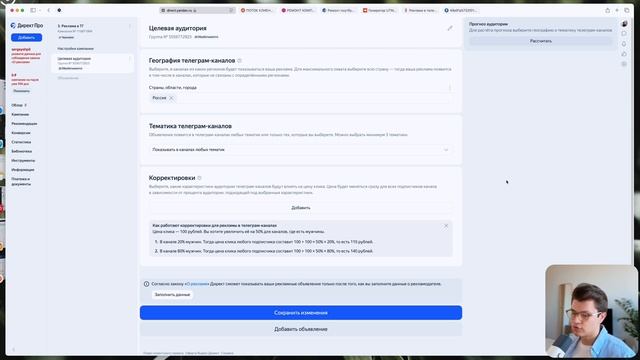This screenshot has width=640, height=360.
Task: Click the Safari share icon
Action: click(x=607, y=10)
